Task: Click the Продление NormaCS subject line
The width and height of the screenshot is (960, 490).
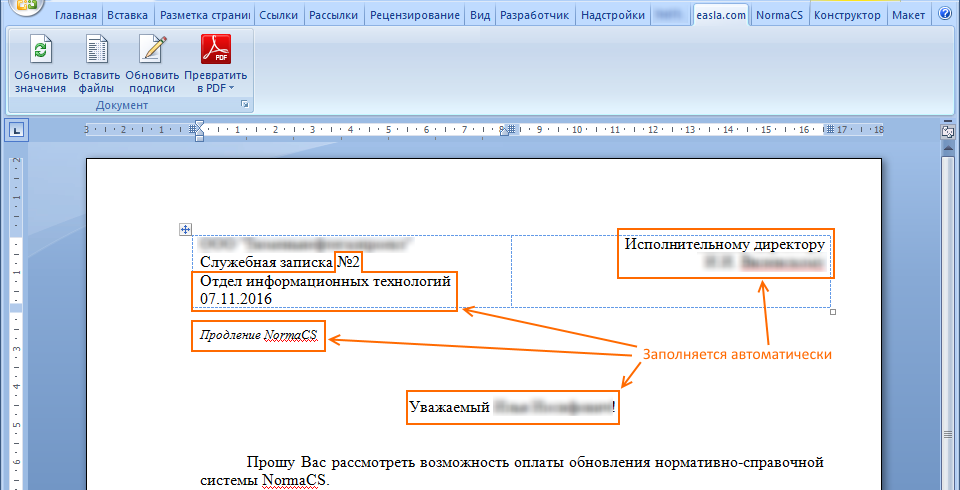Action: click(258, 336)
